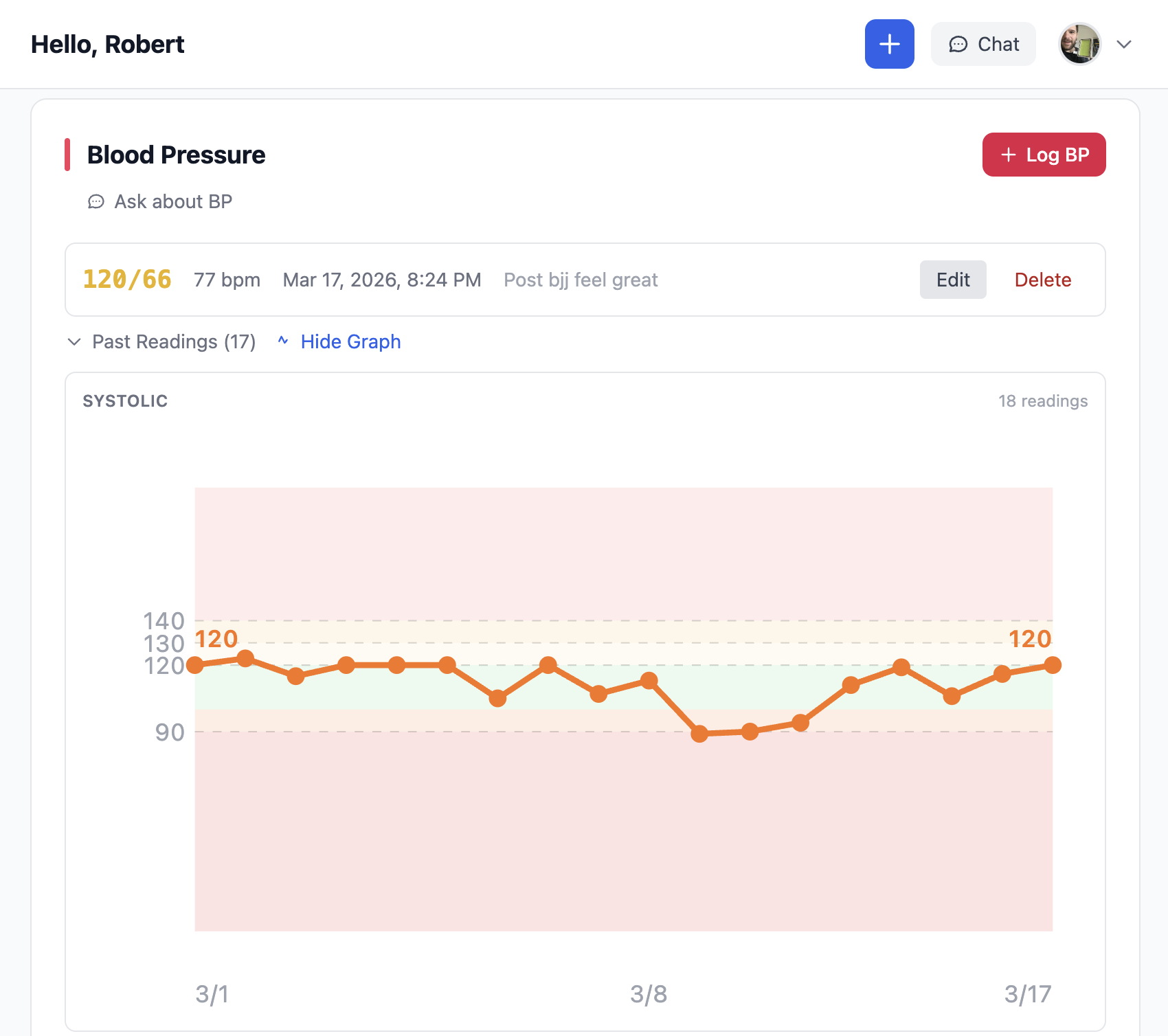Expand Past Readings list of 17 entries
This screenshot has height=1036, width=1168.
[x=172, y=341]
